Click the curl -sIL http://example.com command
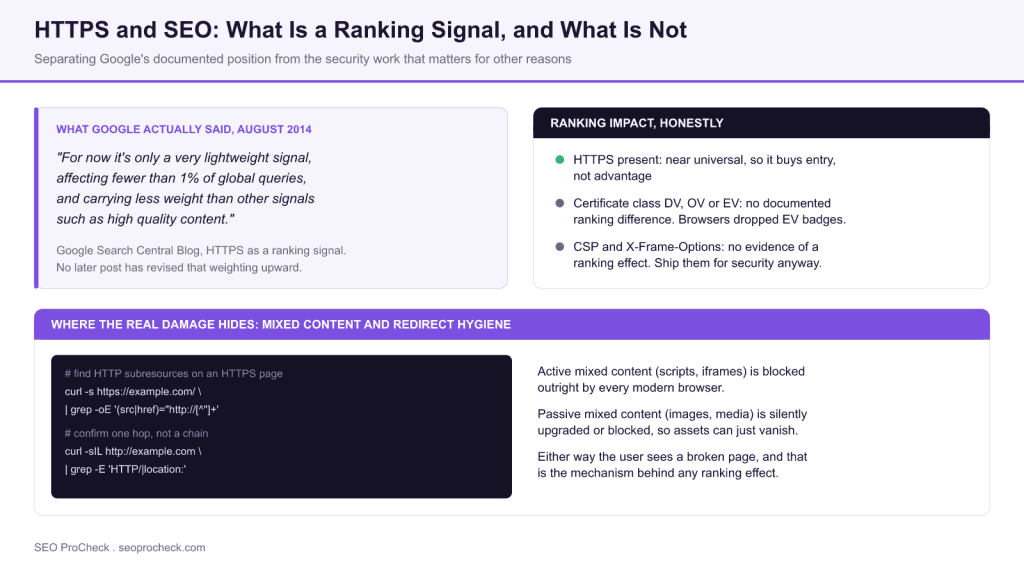Image resolution: width=1024 pixels, height=576 pixels. [133, 451]
